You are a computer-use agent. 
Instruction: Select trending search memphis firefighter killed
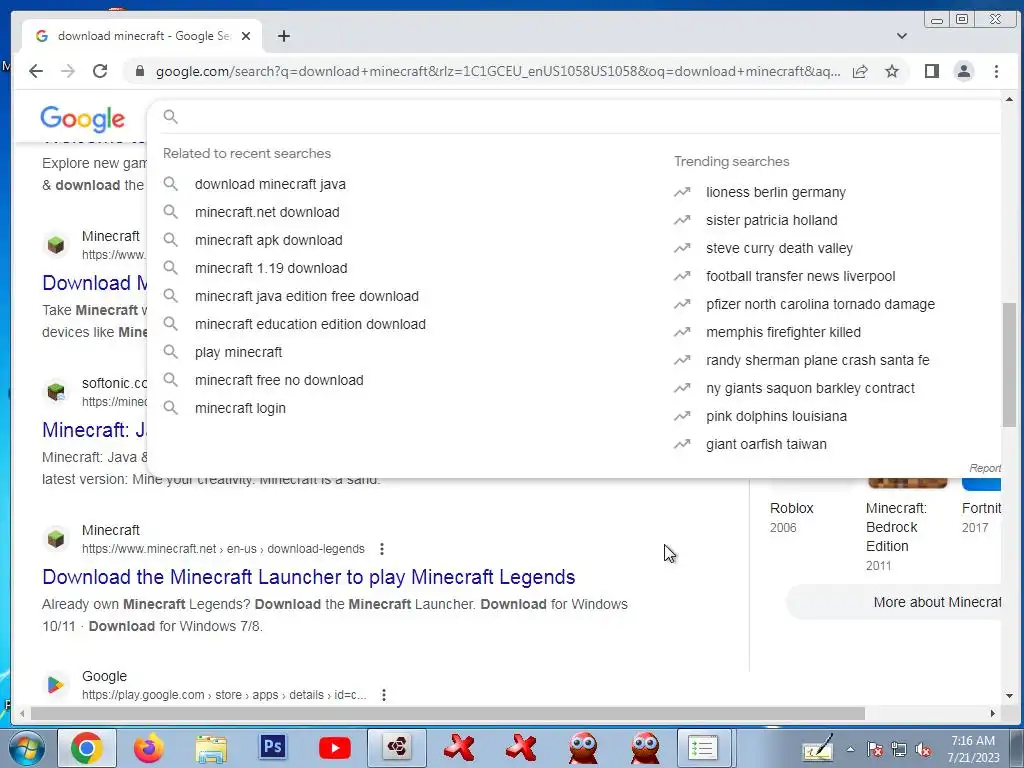783,332
